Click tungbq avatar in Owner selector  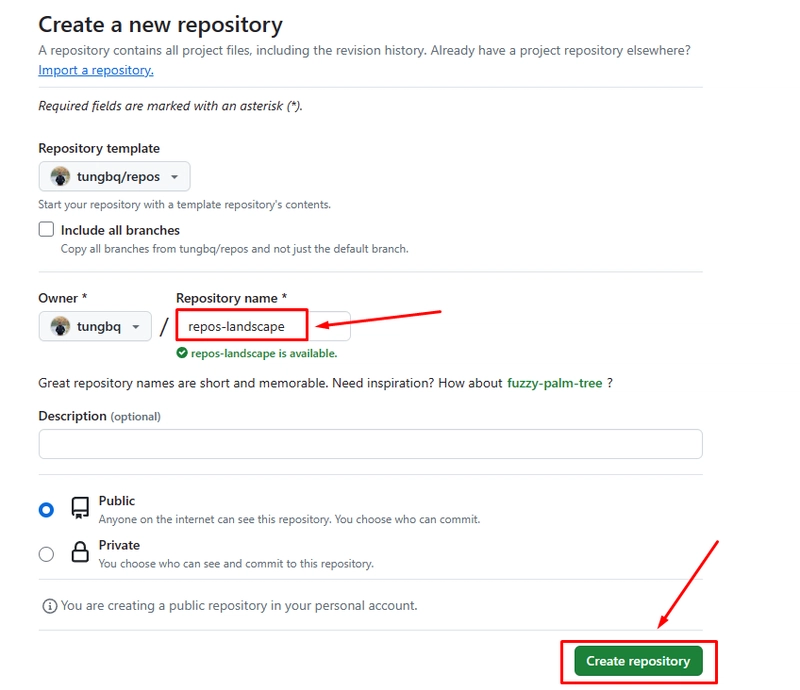(60, 326)
